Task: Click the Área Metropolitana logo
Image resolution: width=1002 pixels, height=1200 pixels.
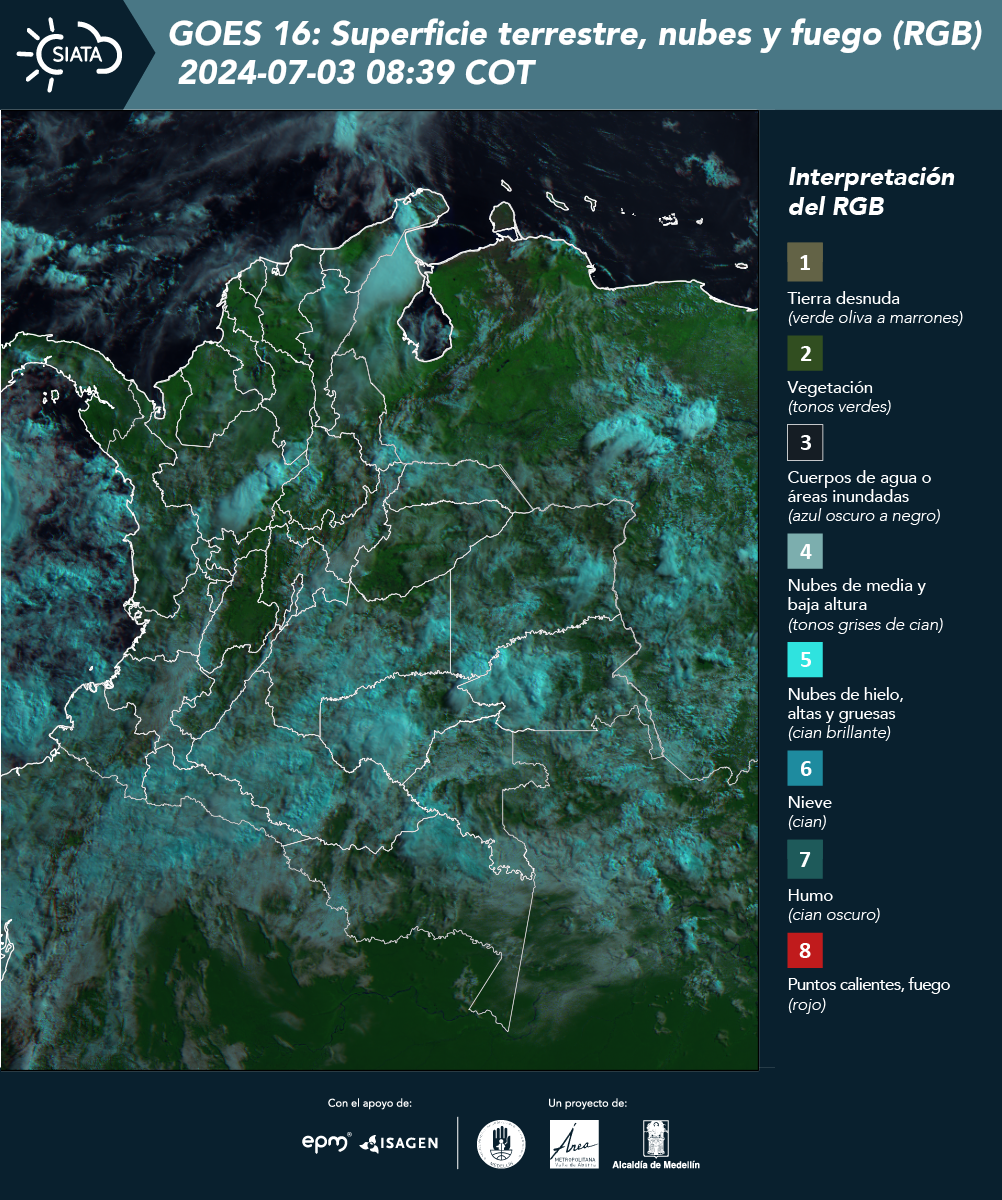Action: point(575,1144)
